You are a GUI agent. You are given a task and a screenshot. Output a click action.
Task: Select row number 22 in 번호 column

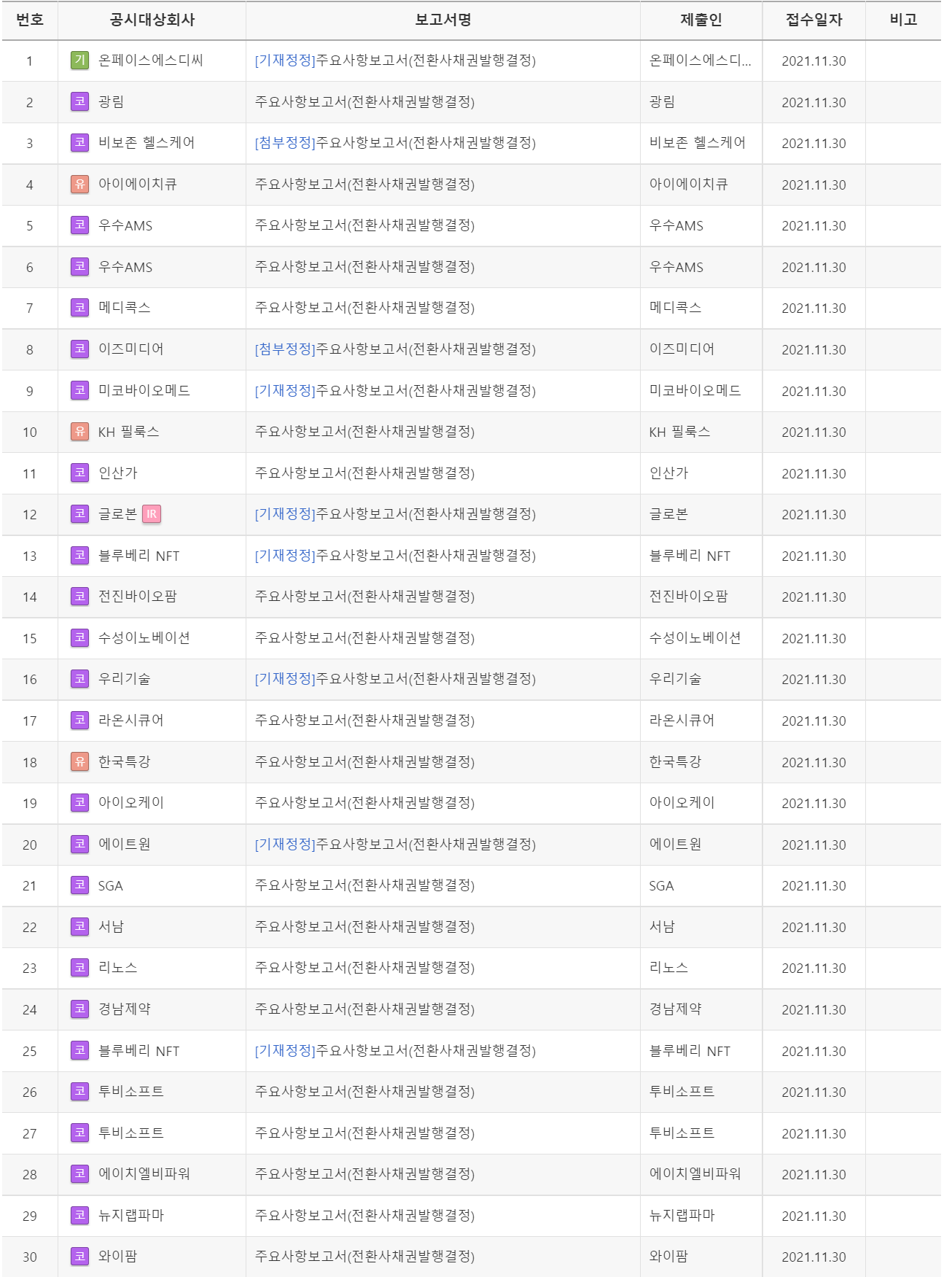pos(29,928)
